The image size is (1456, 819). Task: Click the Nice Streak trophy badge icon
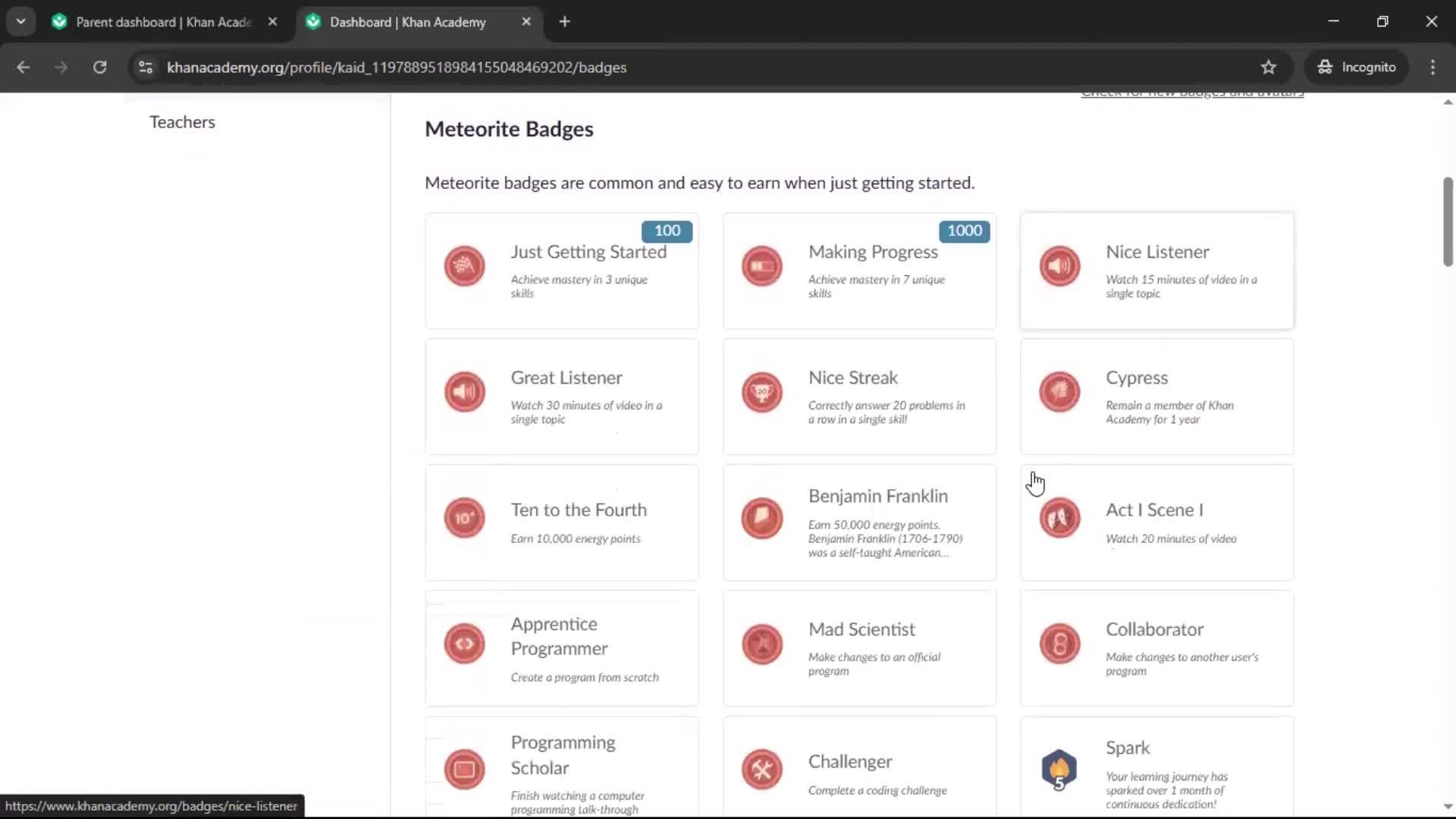pyautogui.click(x=761, y=392)
